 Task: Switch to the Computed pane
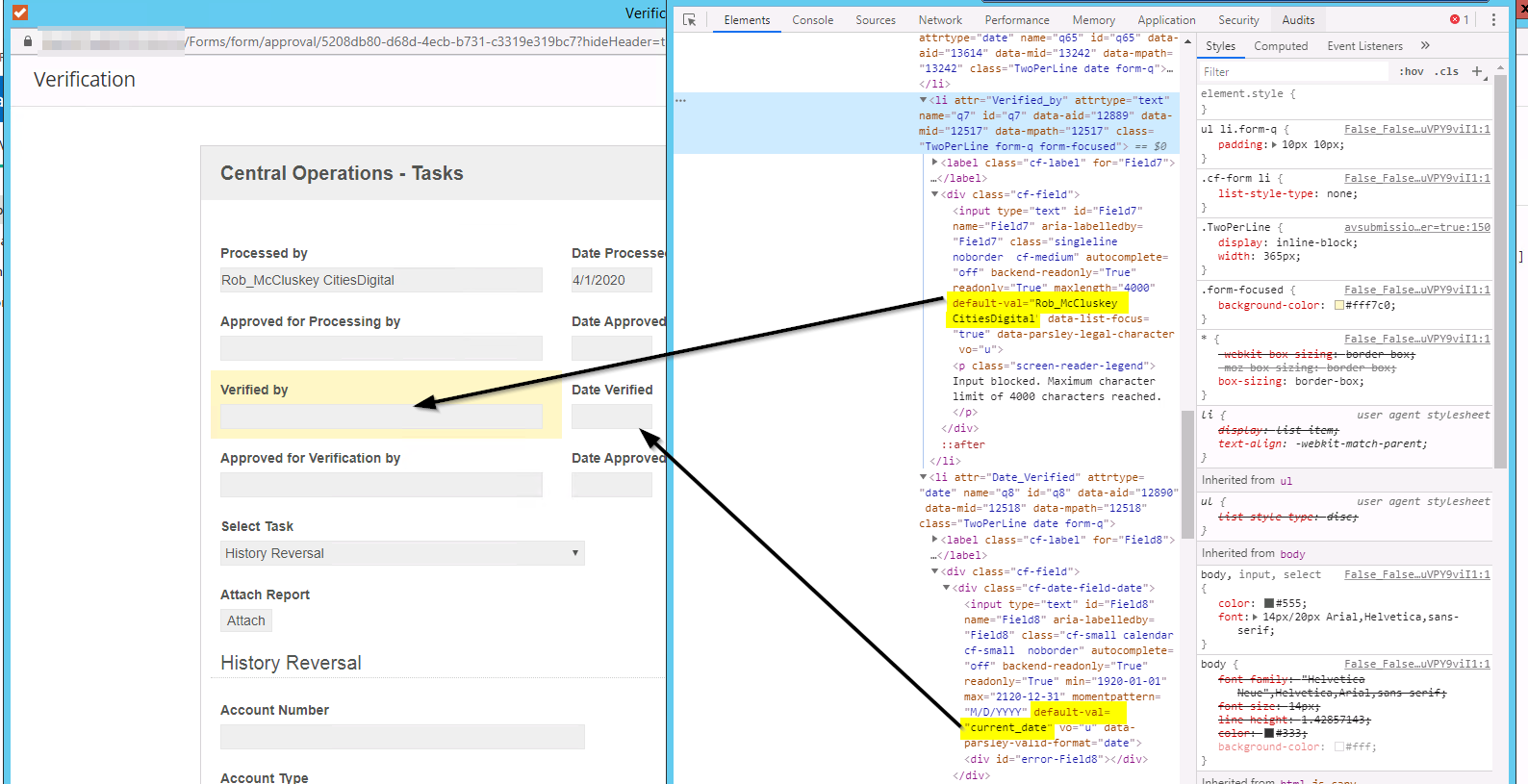pos(1281,45)
